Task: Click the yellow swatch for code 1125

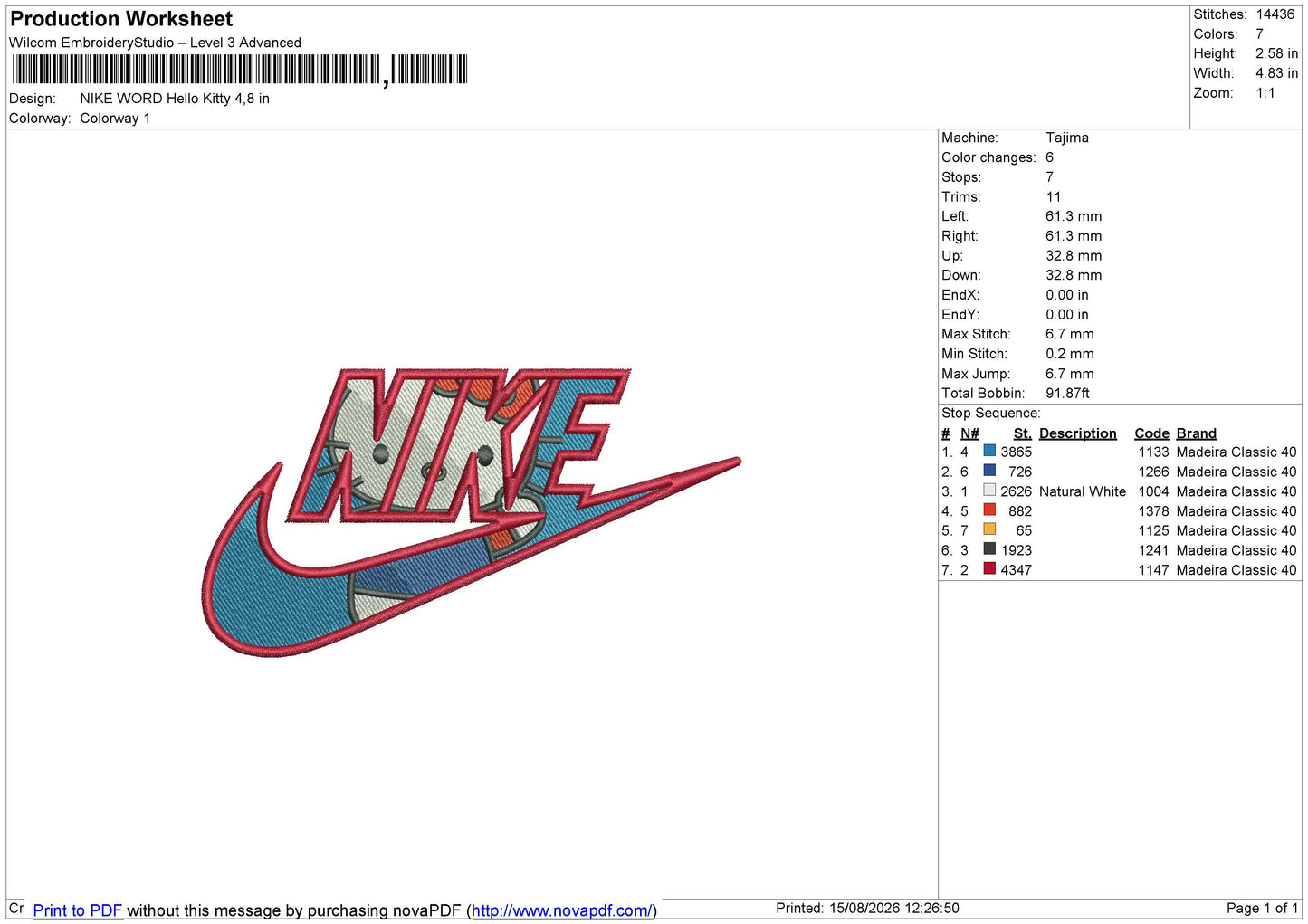Action: (x=989, y=529)
